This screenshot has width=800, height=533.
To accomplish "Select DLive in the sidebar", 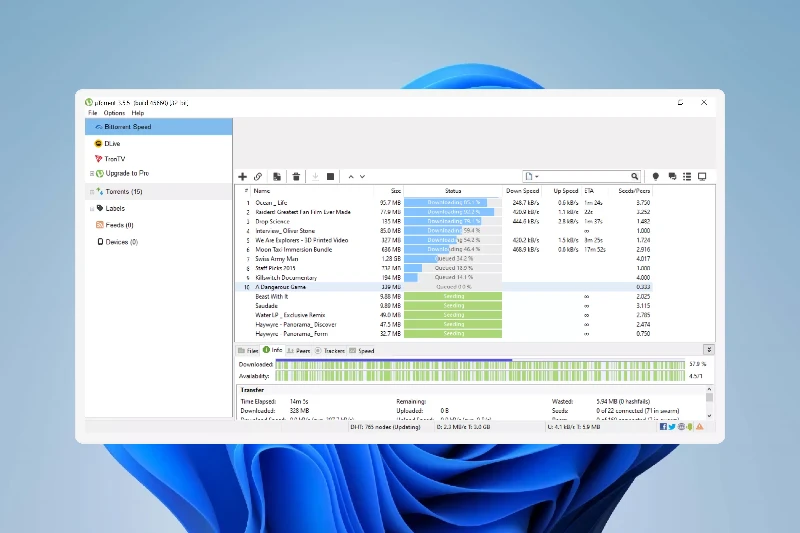I will point(112,144).
